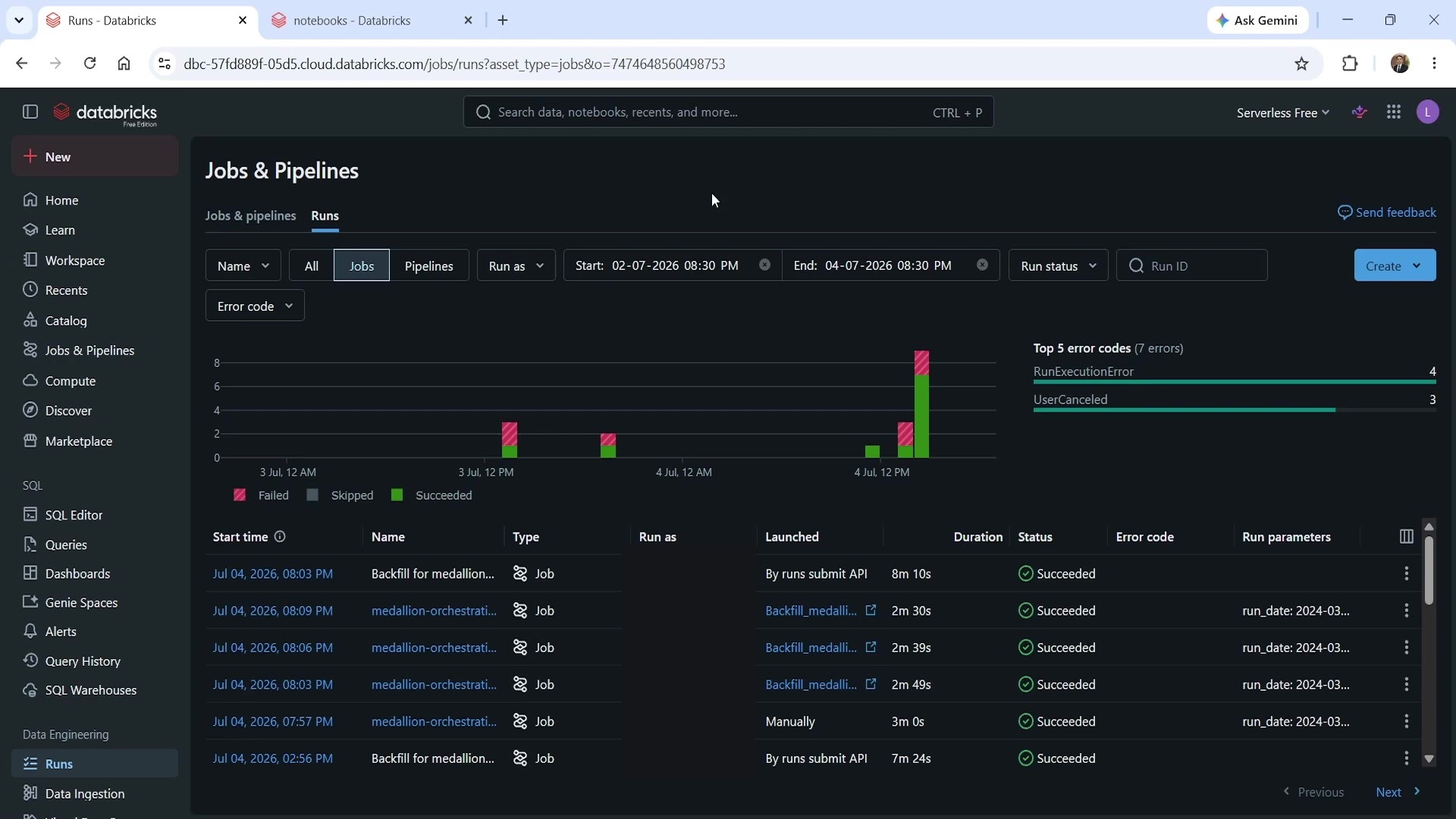
Task: Focus the top search data bar
Action: pyautogui.click(x=728, y=112)
